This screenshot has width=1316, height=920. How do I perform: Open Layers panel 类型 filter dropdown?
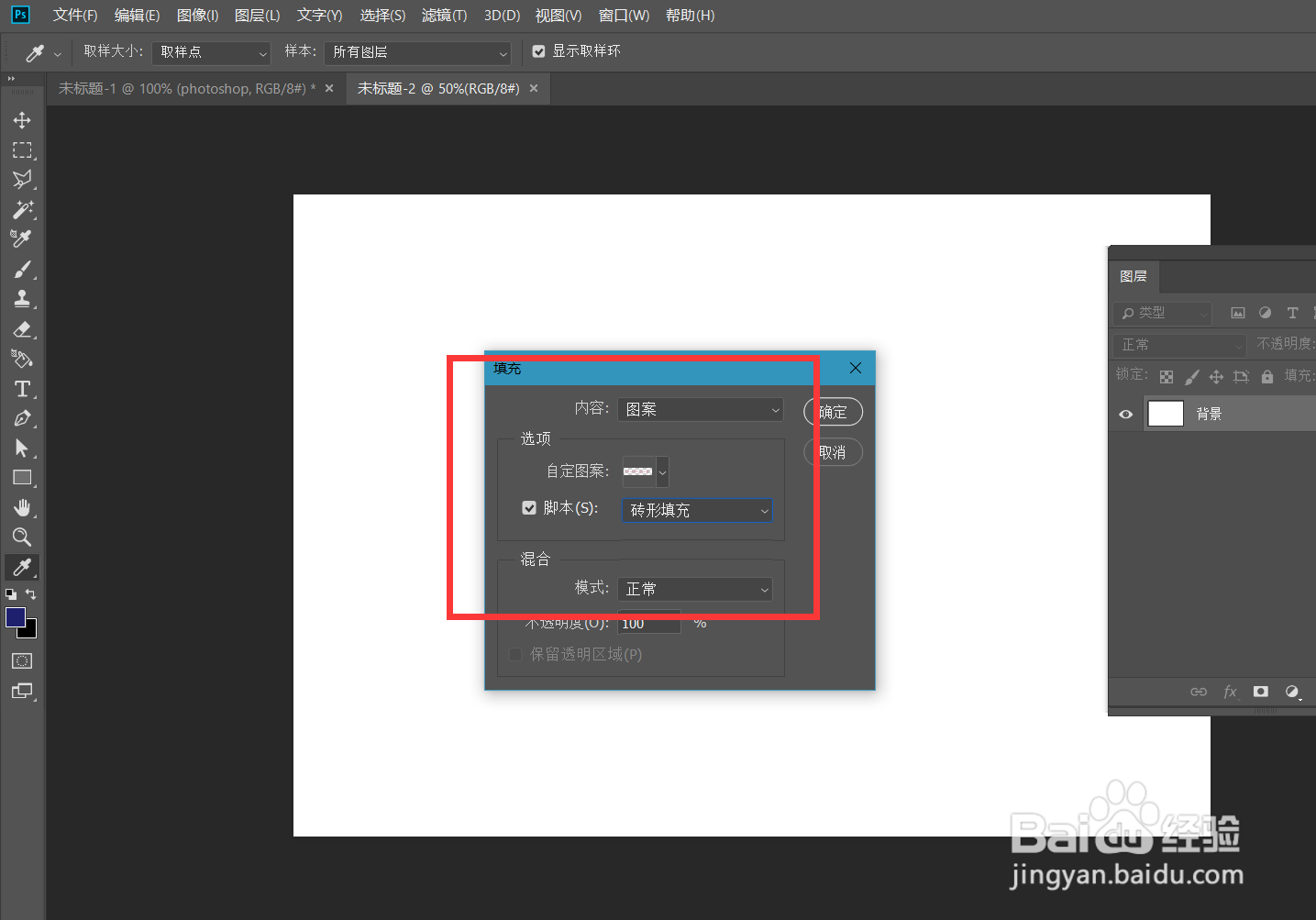point(1163,314)
